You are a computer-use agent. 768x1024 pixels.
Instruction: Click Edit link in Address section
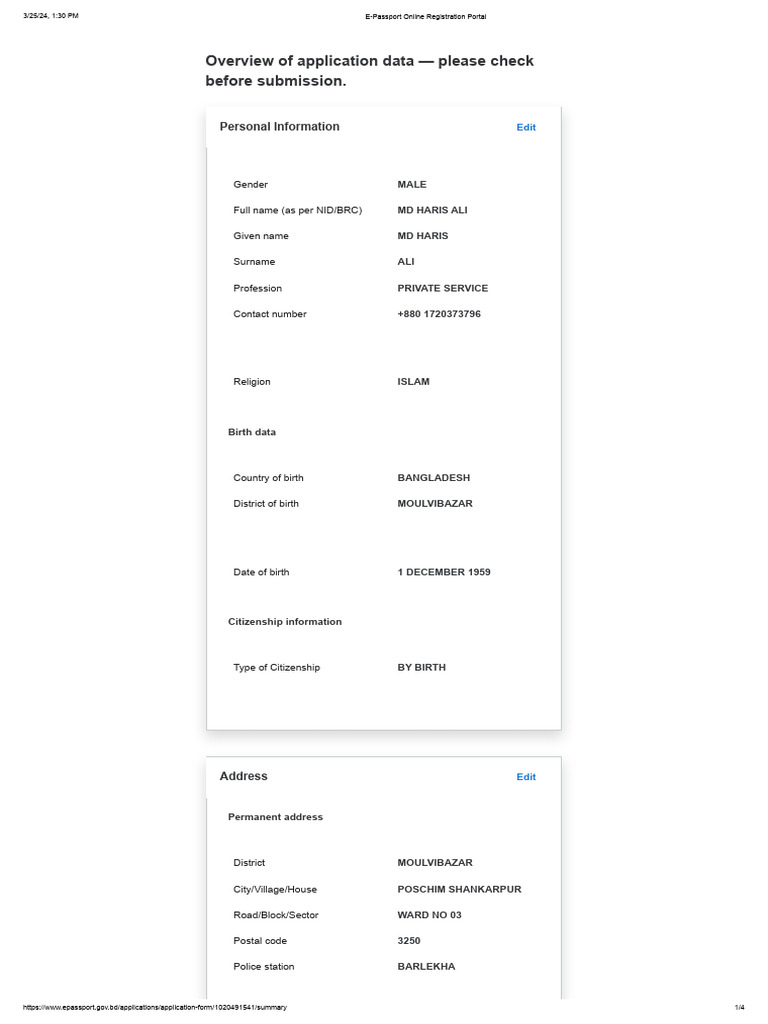click(x=526, y=777)
